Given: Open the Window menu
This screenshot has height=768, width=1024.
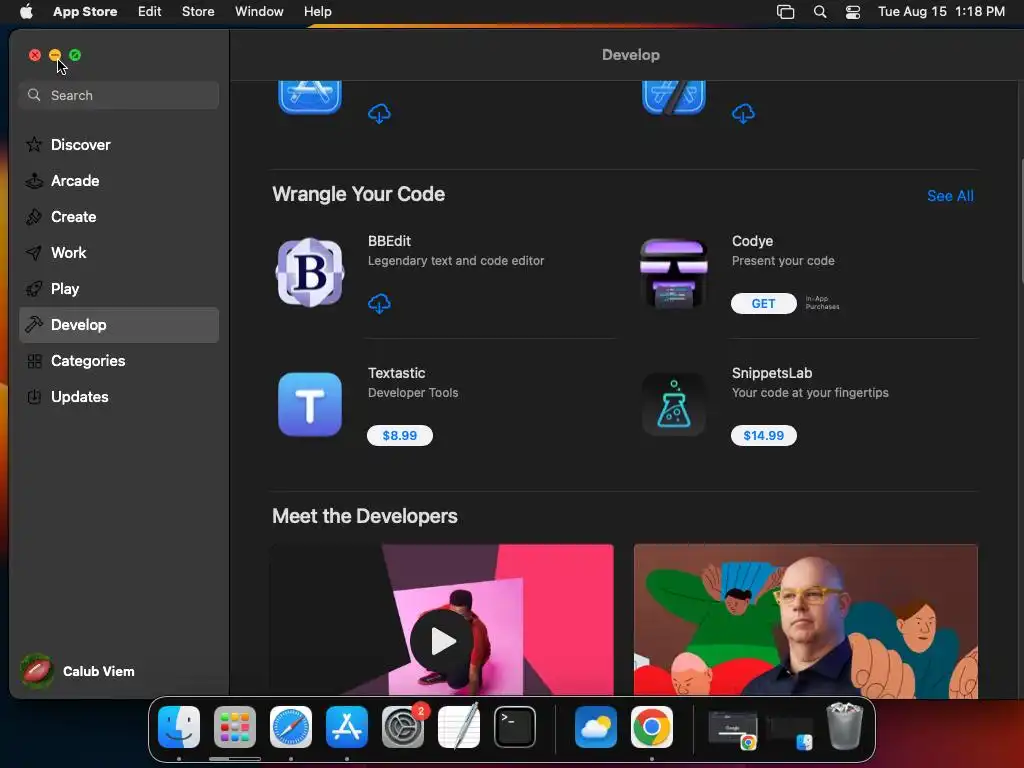Looking at the screenshot, I should [x=259, y=12].
